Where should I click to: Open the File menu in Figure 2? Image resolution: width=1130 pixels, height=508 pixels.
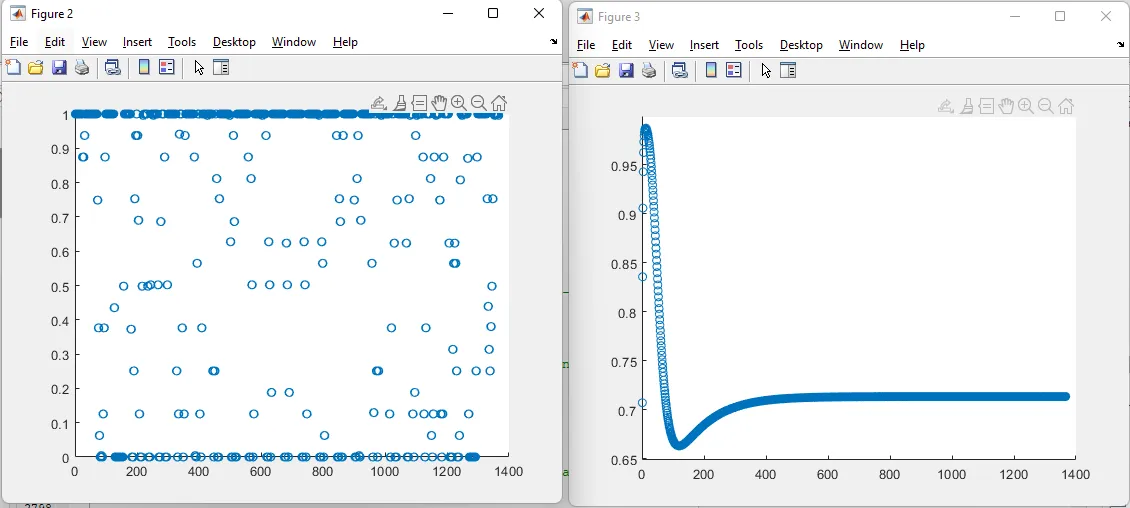[x=19, y=42]
